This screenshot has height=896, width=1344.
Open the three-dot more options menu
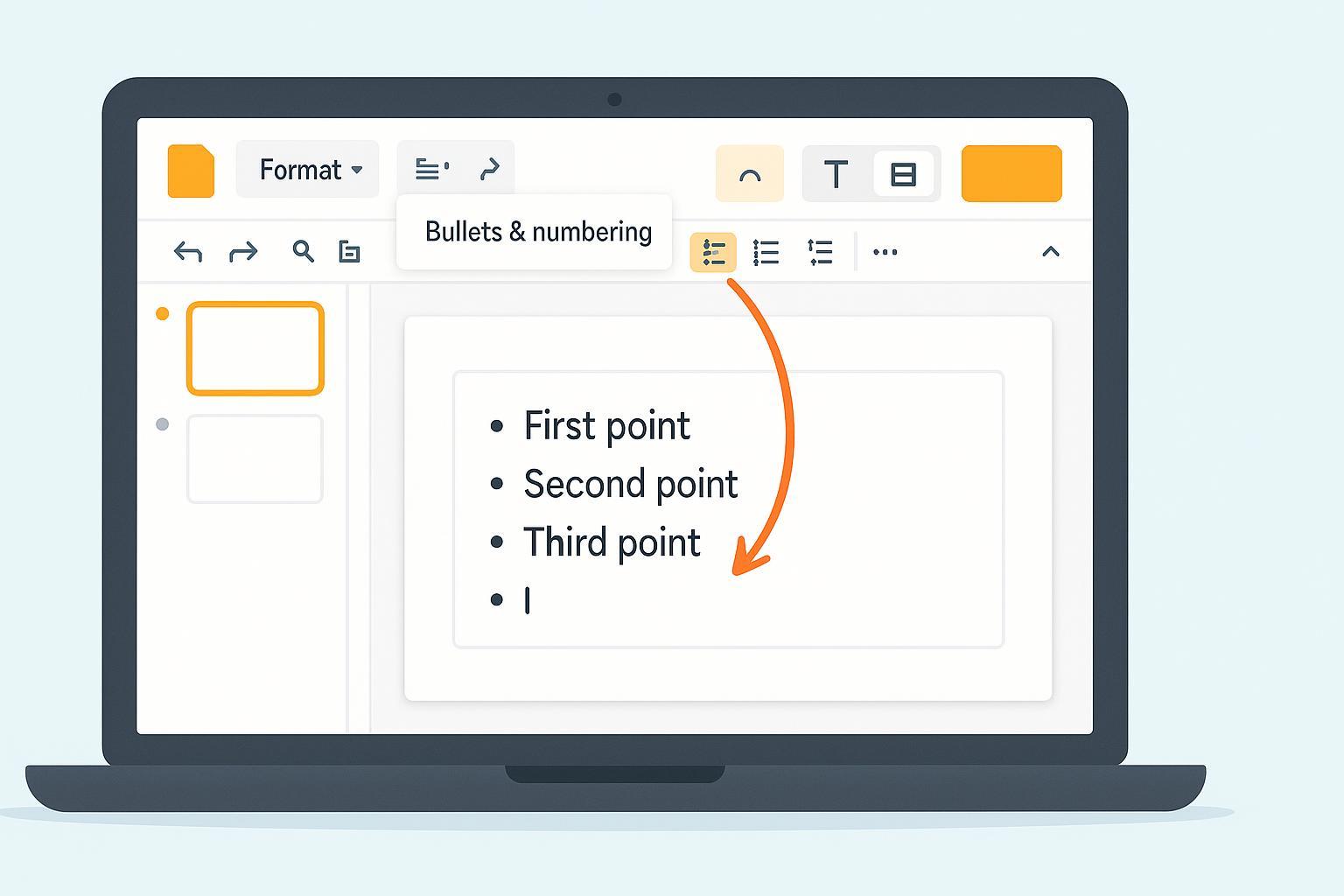coord(885,253)
